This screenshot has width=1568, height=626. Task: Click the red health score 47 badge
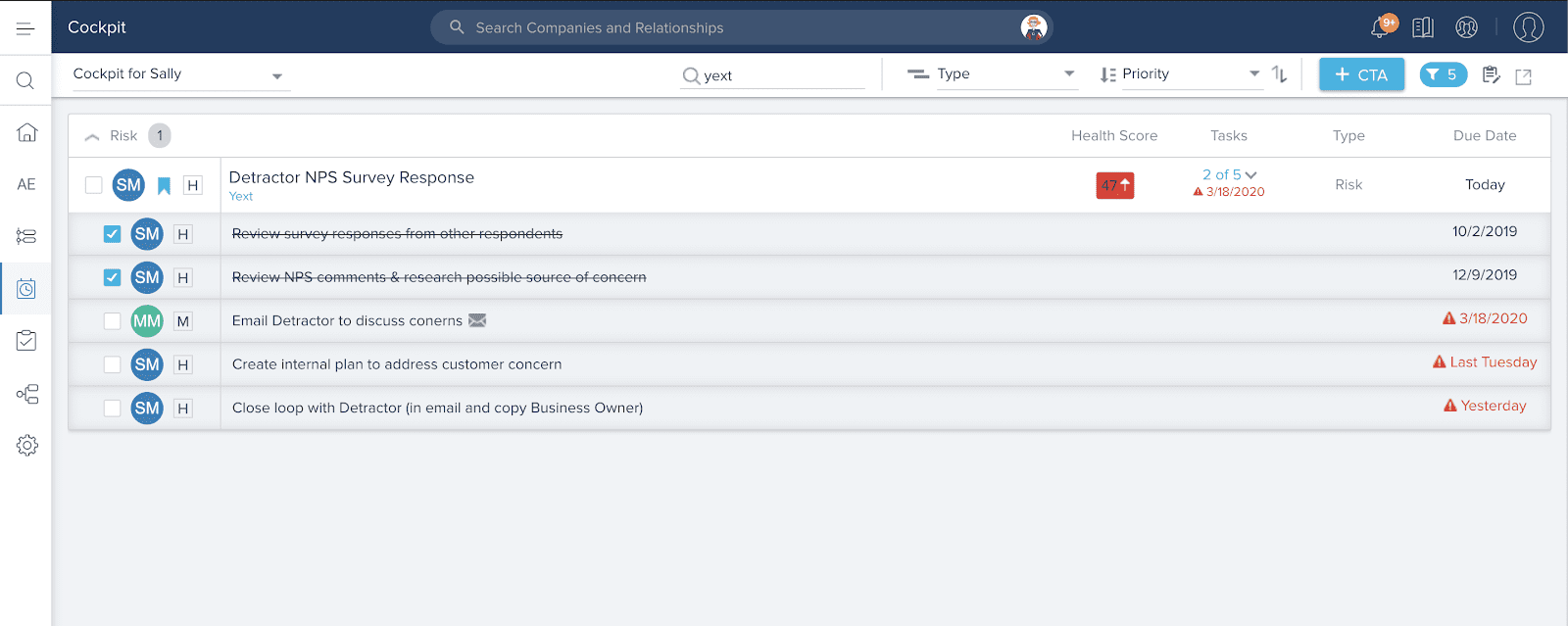pos(1114,185)
